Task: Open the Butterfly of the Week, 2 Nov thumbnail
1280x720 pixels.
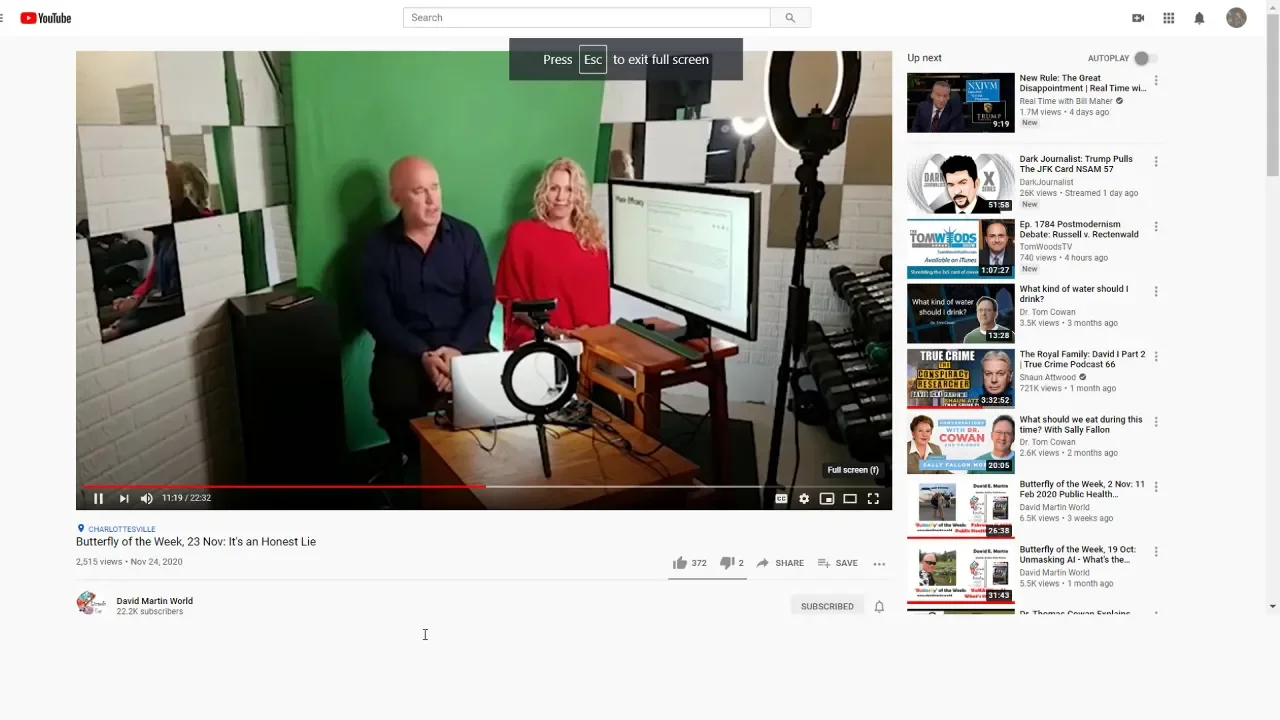Action: click(x=961, y=509)
